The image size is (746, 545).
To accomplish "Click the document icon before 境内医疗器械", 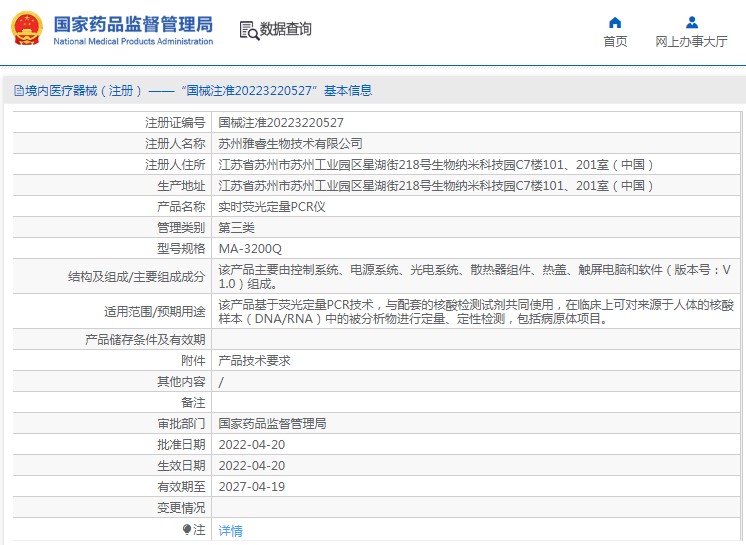I will (19, 90).
